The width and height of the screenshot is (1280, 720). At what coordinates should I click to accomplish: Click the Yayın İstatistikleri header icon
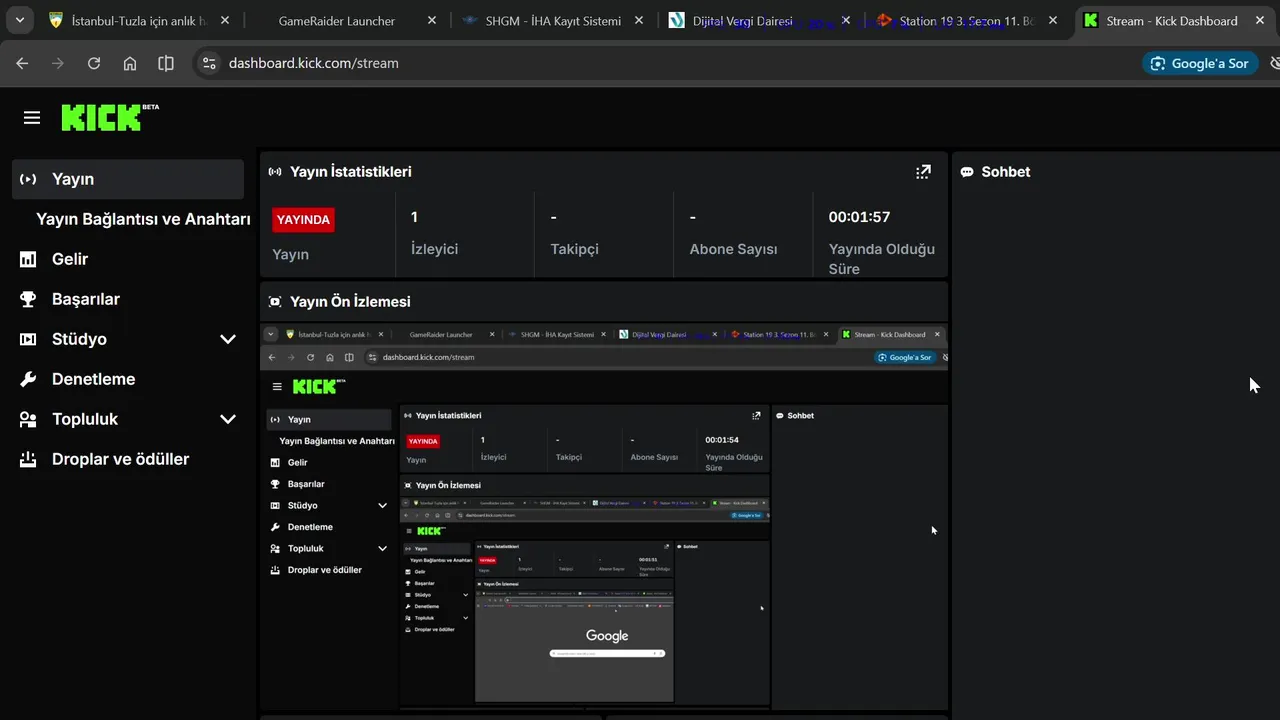coord(275,172)
